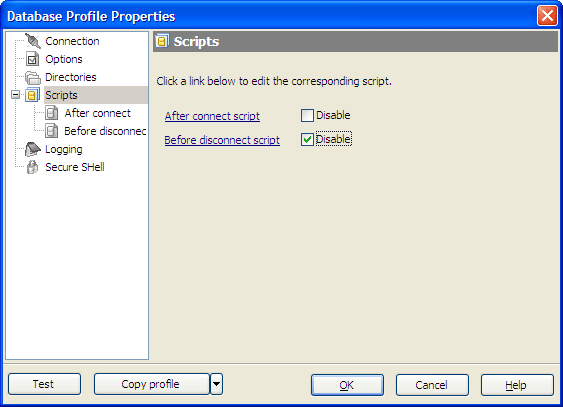Click the Secure SHell padlock icon
The height and width of the screenshot is (407, 563).
click(32, 167)
